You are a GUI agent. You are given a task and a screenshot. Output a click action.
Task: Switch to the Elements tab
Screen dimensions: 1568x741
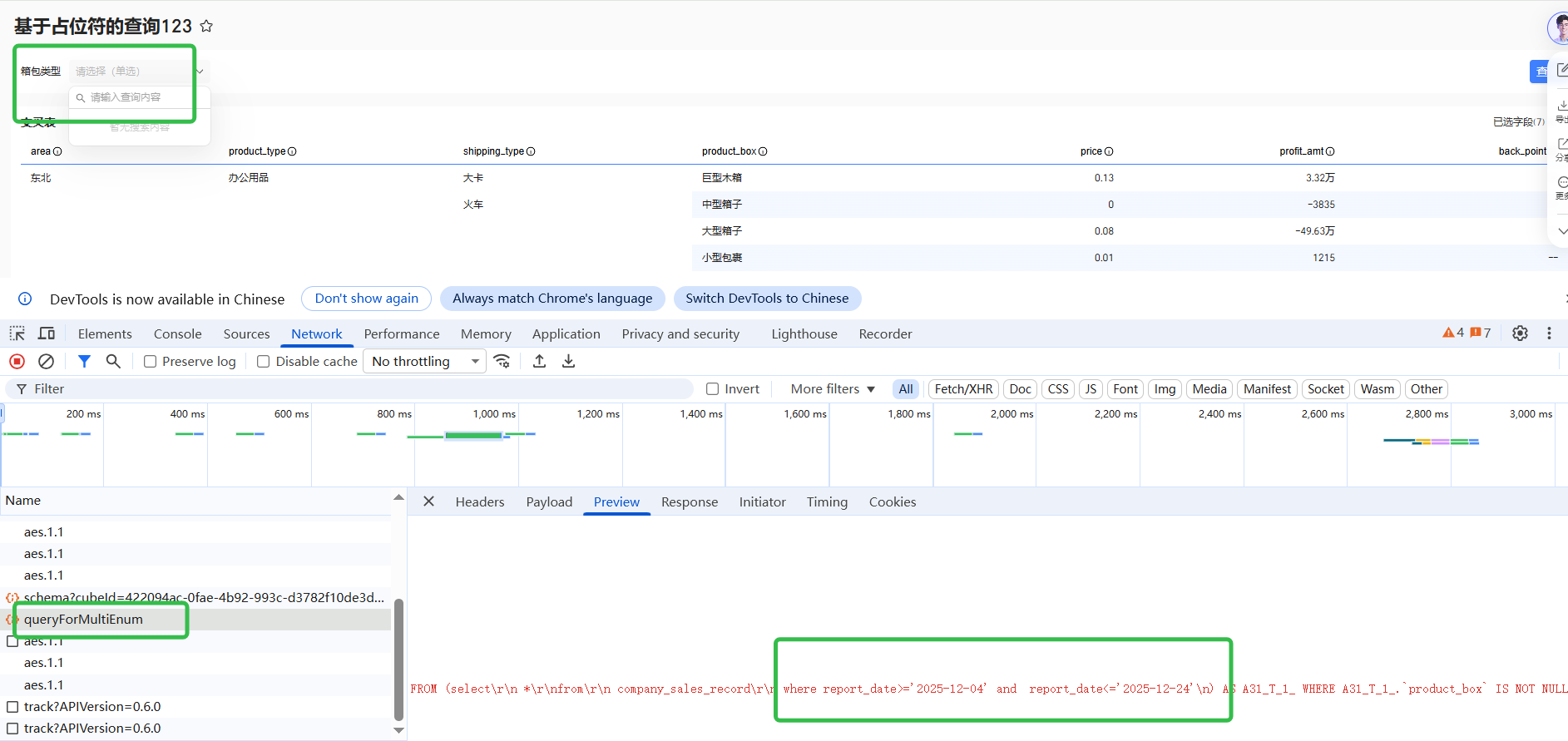(105, 333)
